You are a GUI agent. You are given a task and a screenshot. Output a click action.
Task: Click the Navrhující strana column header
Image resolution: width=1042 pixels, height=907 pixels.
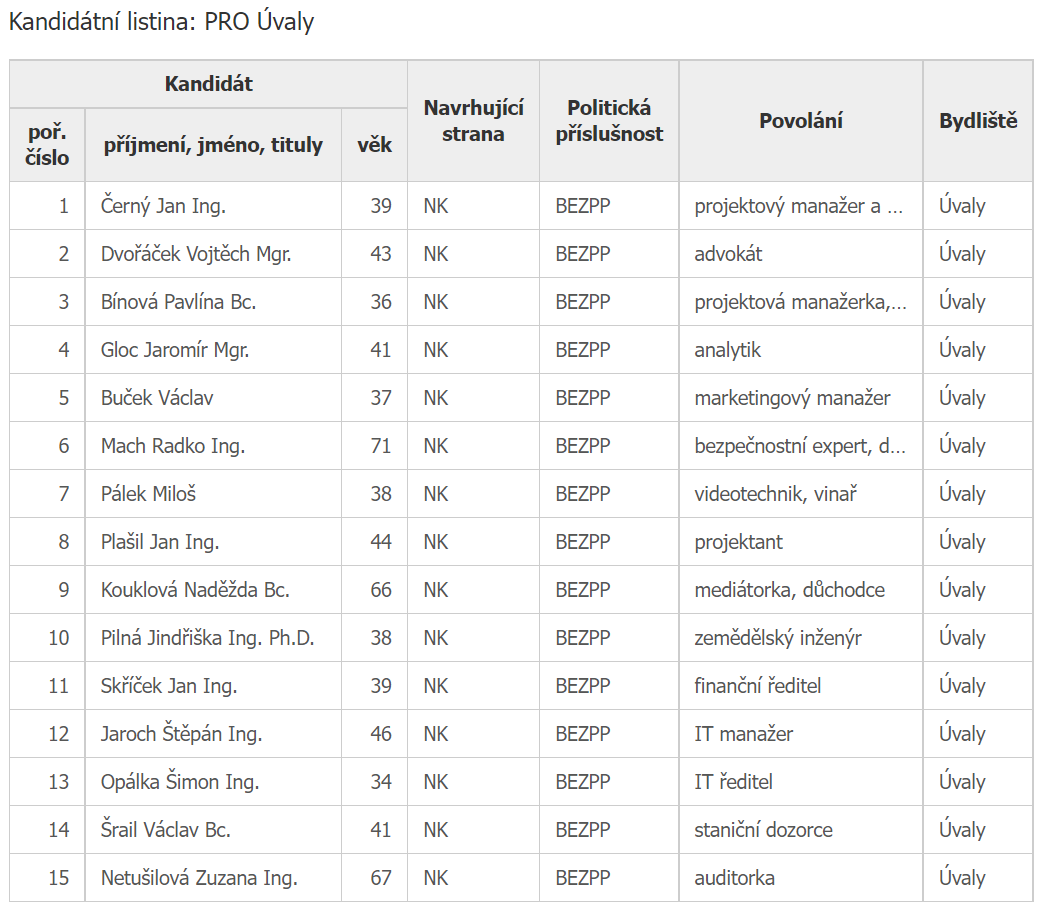click(473, 121)
